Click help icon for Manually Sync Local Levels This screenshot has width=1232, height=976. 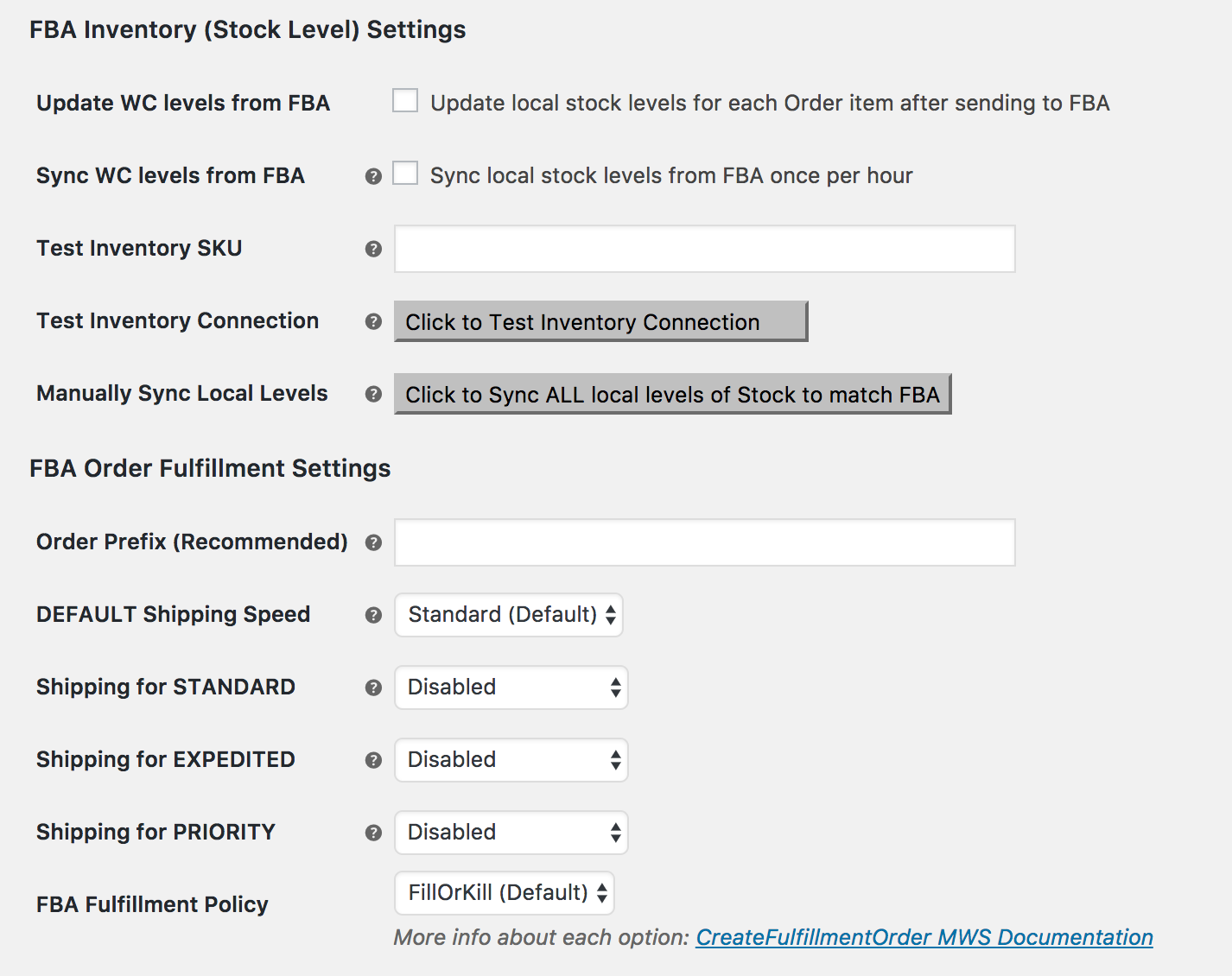(x=373, y=394)
